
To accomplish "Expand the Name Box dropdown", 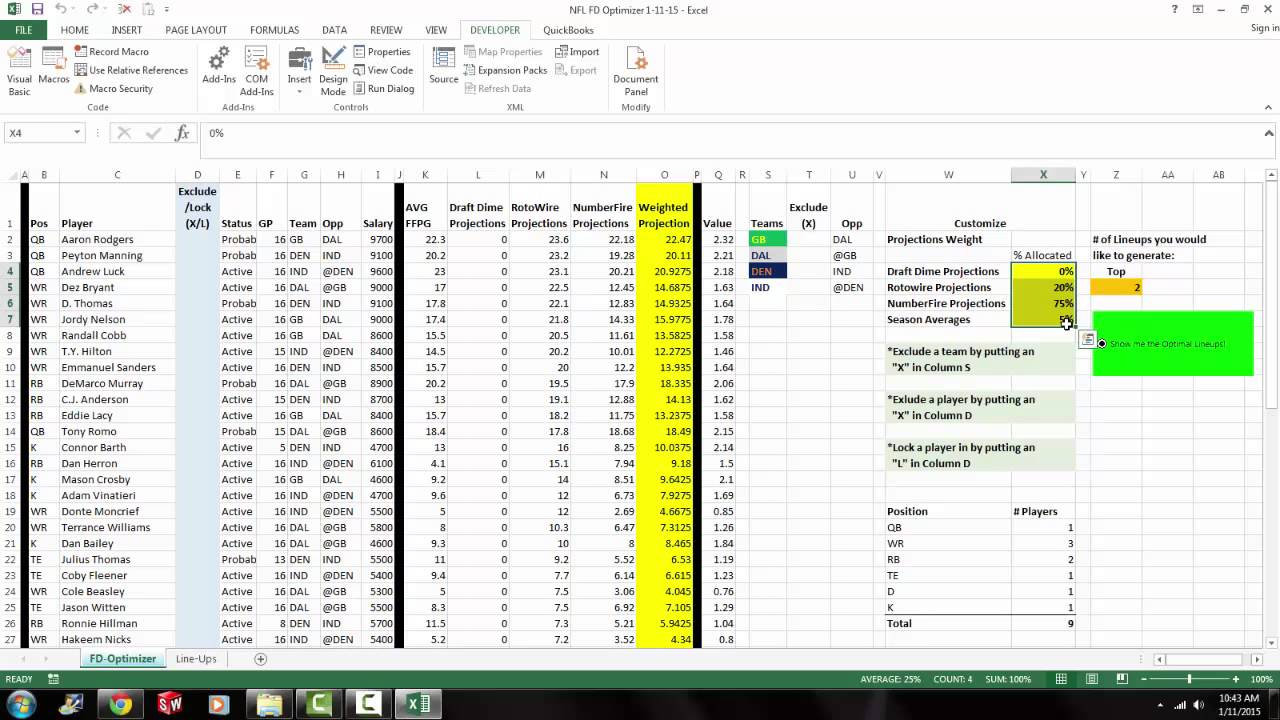I will (x=76, y=133).
